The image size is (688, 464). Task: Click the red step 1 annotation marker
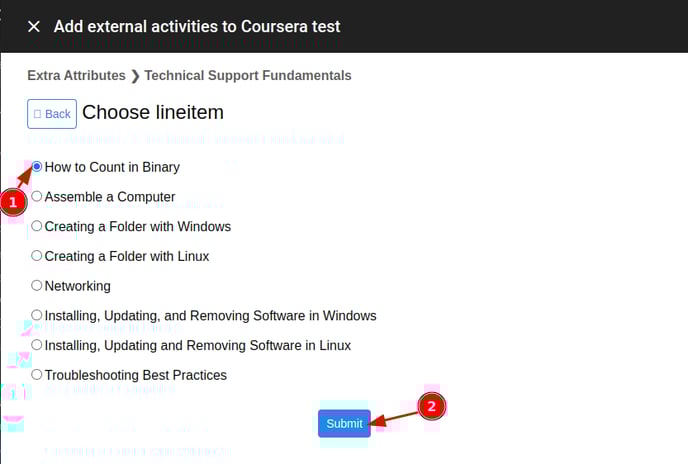(x=13, y=202)
